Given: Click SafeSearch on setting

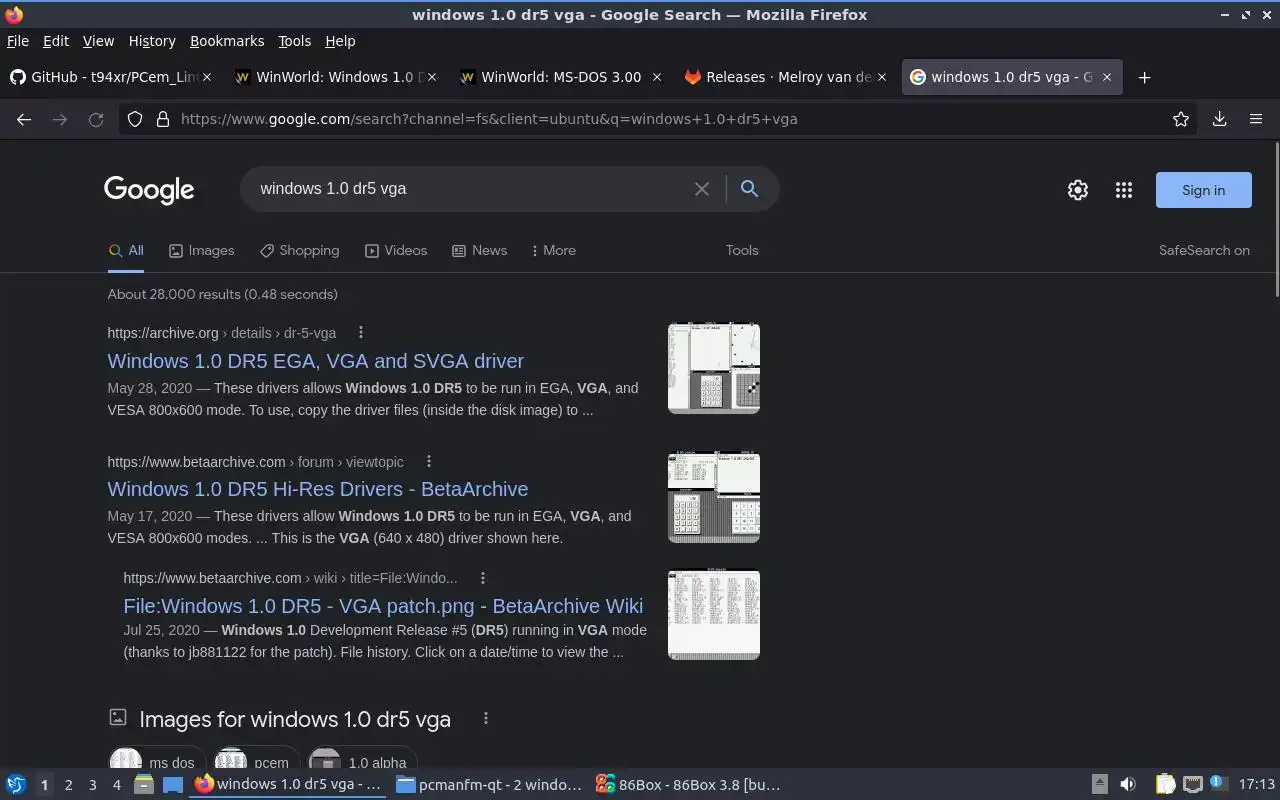Looking at the screenshot, I should coord(1204,250).
